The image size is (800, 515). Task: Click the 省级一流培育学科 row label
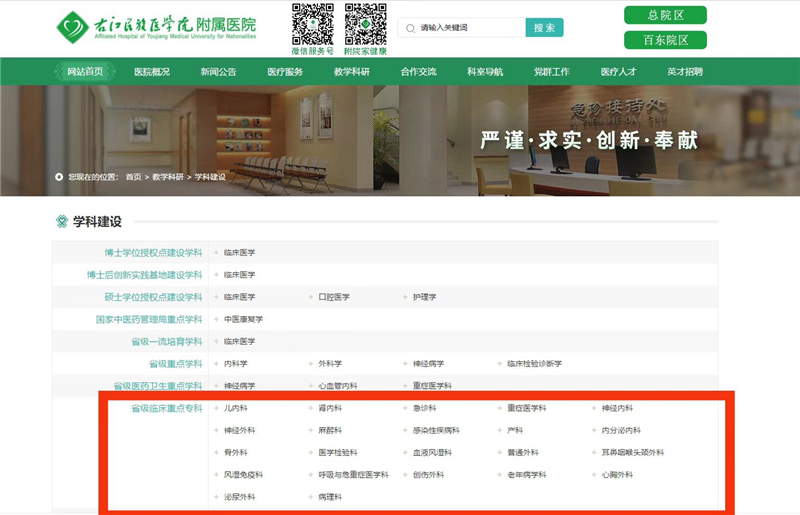[167, 341]
